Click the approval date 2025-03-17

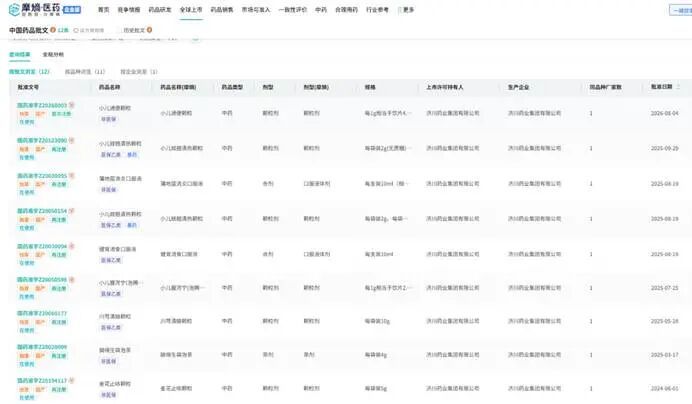coord(665,355)
